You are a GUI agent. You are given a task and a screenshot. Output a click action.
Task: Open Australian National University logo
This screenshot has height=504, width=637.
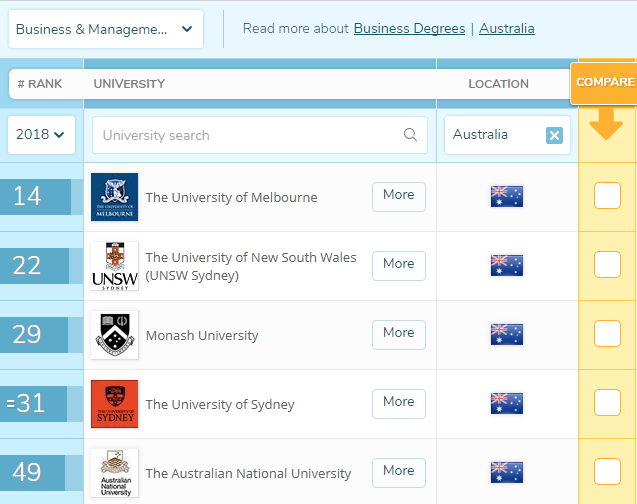tap(115, 473)
